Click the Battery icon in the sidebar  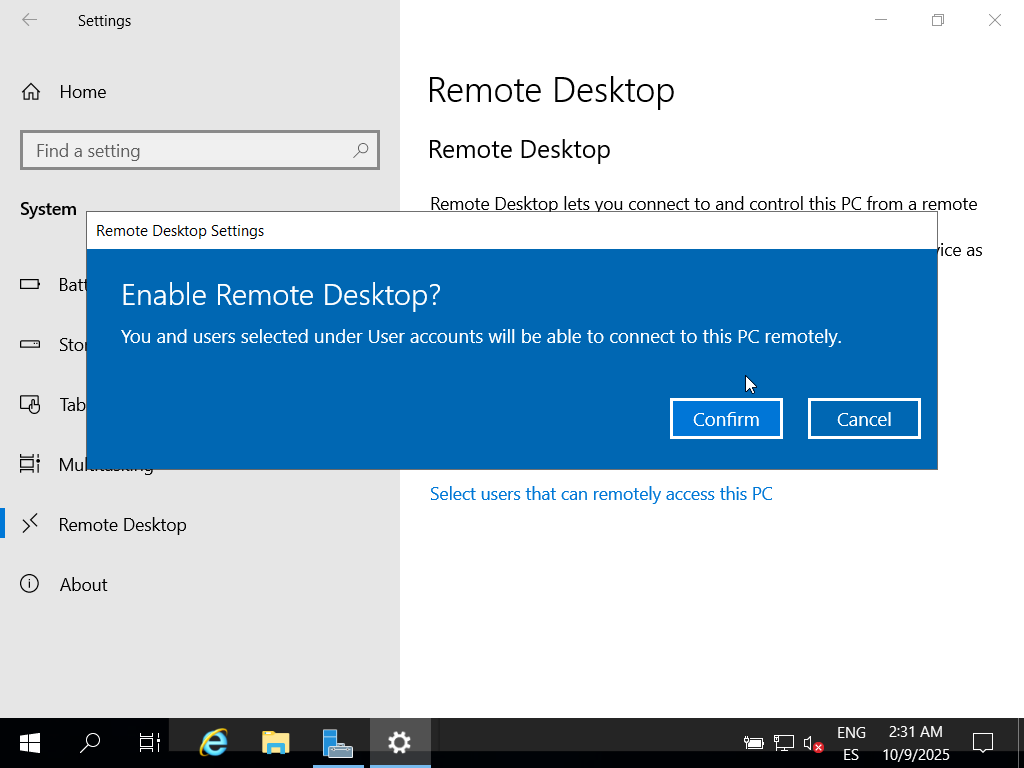30,285
